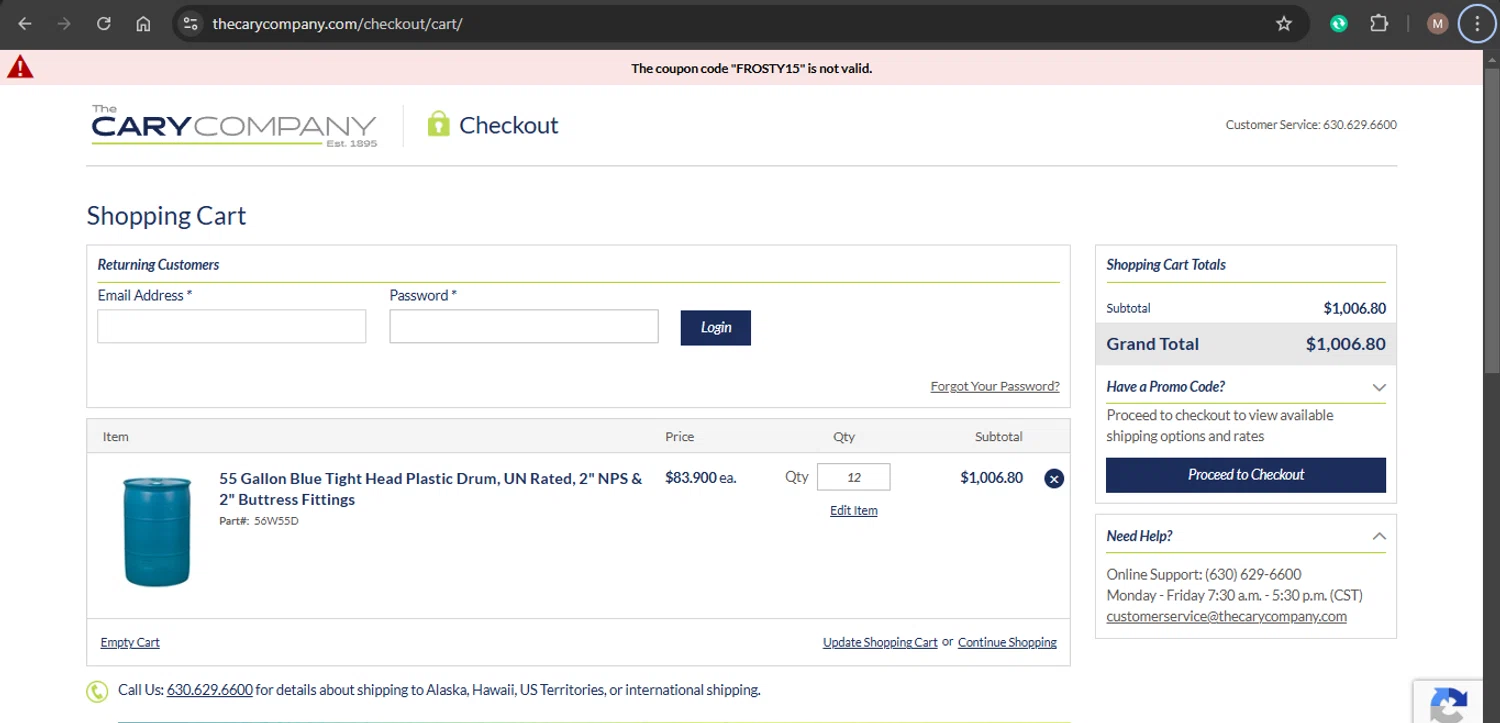1500x723 pixels.
Task: Click the Monday - Friday hours text
Action: tap(1234, 595)
